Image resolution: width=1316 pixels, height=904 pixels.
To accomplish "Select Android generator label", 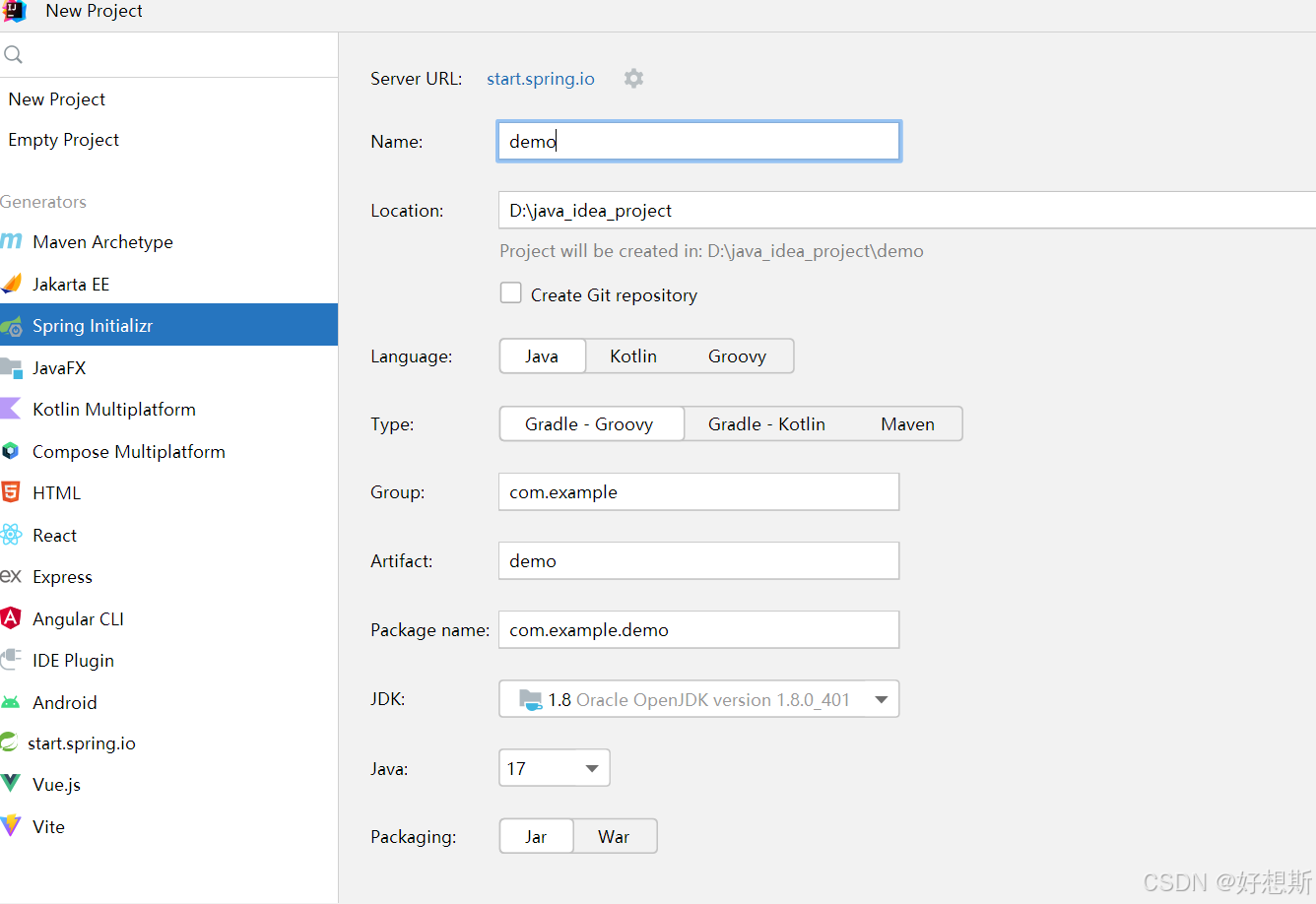I will coord(65,703).
